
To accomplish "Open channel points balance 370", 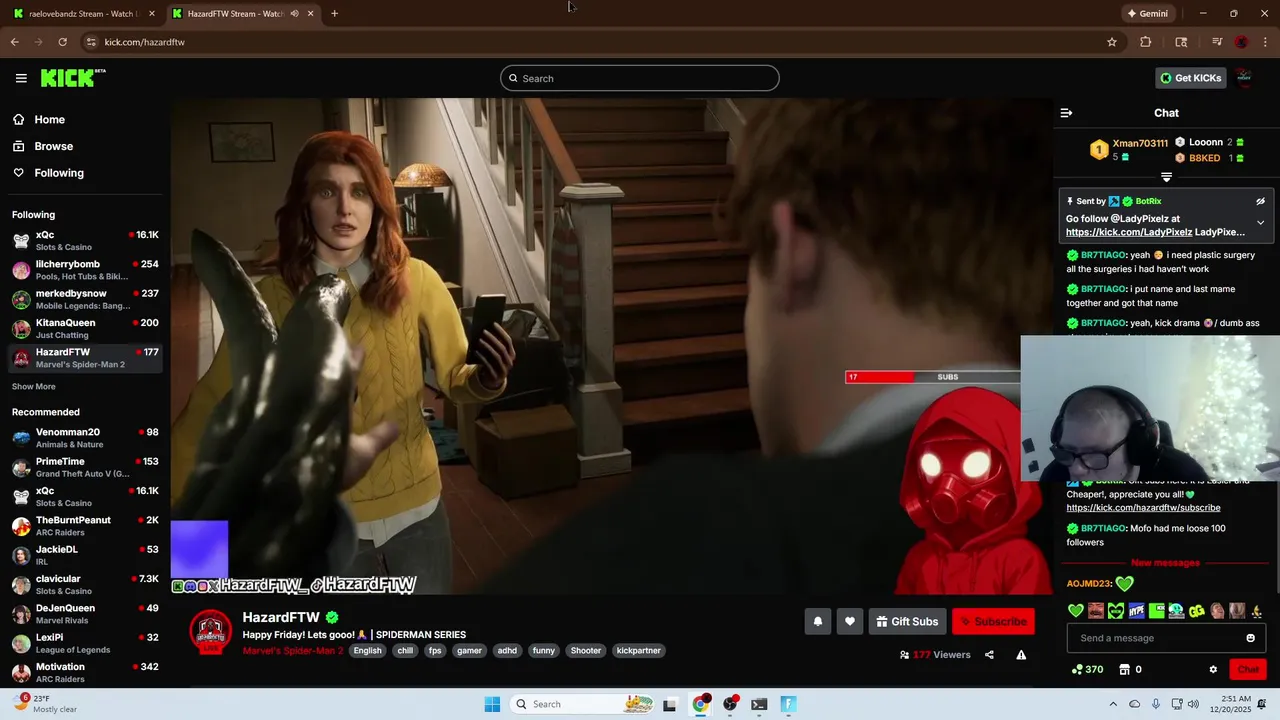I will pyautogui.click(x=1087, y=669).
